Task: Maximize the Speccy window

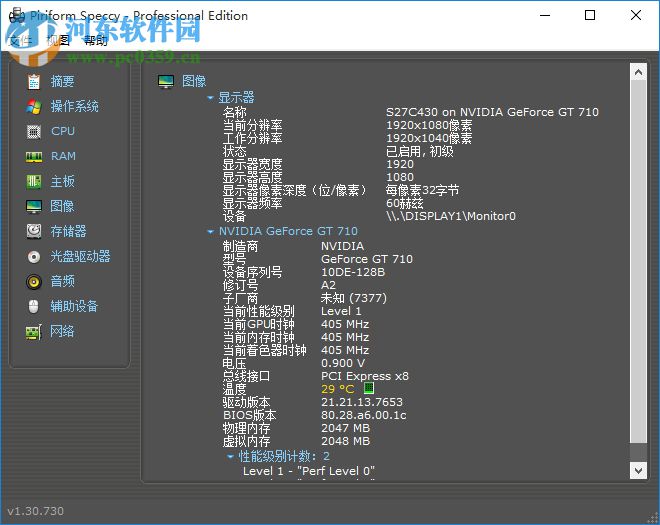Action: point(590,15)
